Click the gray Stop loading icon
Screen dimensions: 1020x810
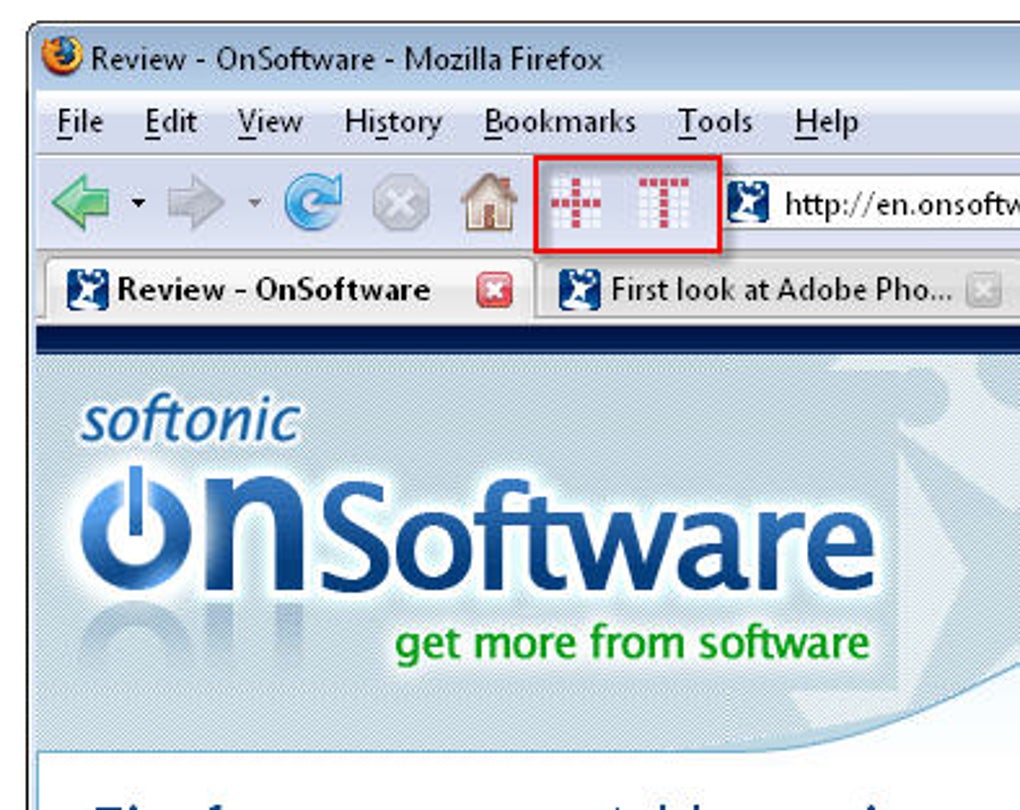401,203
